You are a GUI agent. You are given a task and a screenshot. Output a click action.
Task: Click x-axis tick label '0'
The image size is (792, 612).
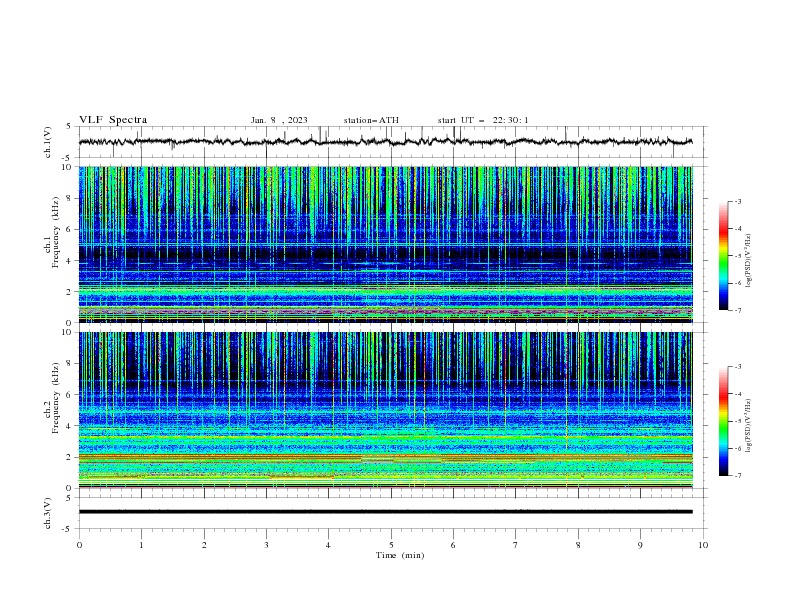pos(79,545)
